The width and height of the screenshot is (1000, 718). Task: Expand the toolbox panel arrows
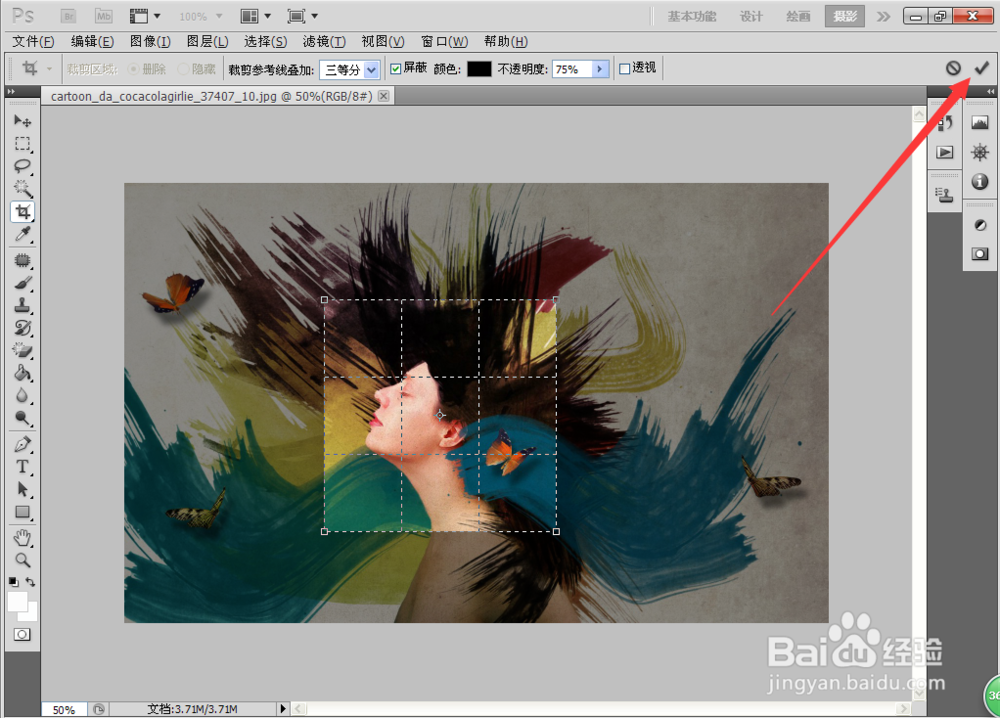[11, 92]
